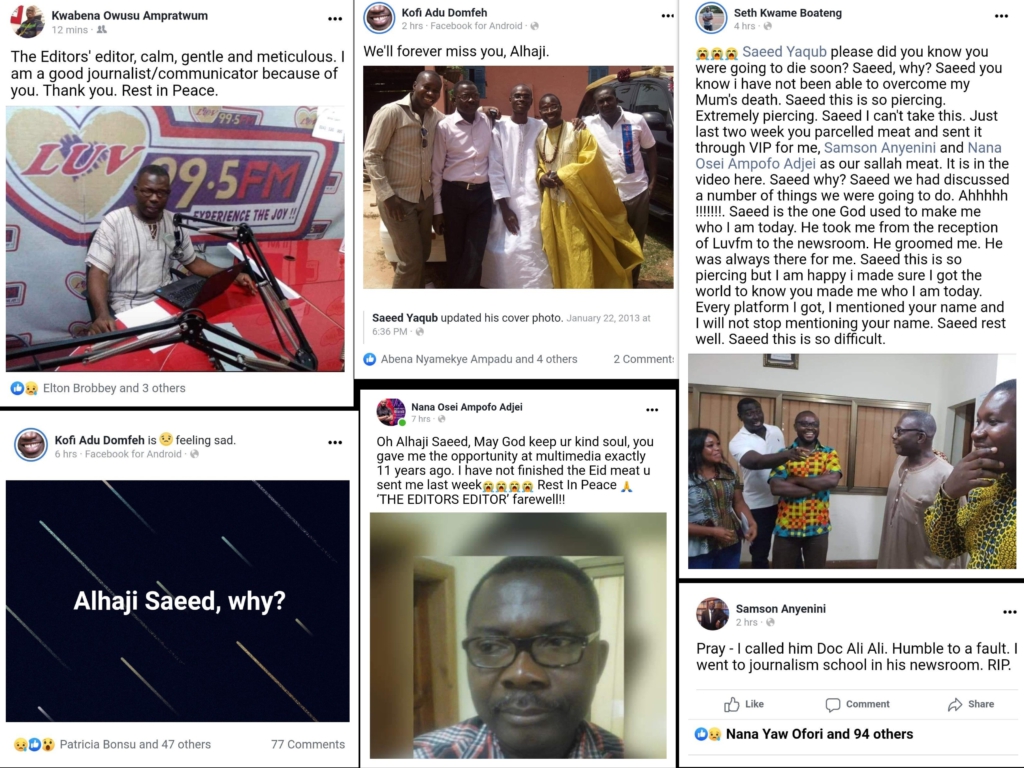1024x768 pixels.
Task: Open tagged Samson Anyenini link in Seth's post
Action: [x=880, y=148]
